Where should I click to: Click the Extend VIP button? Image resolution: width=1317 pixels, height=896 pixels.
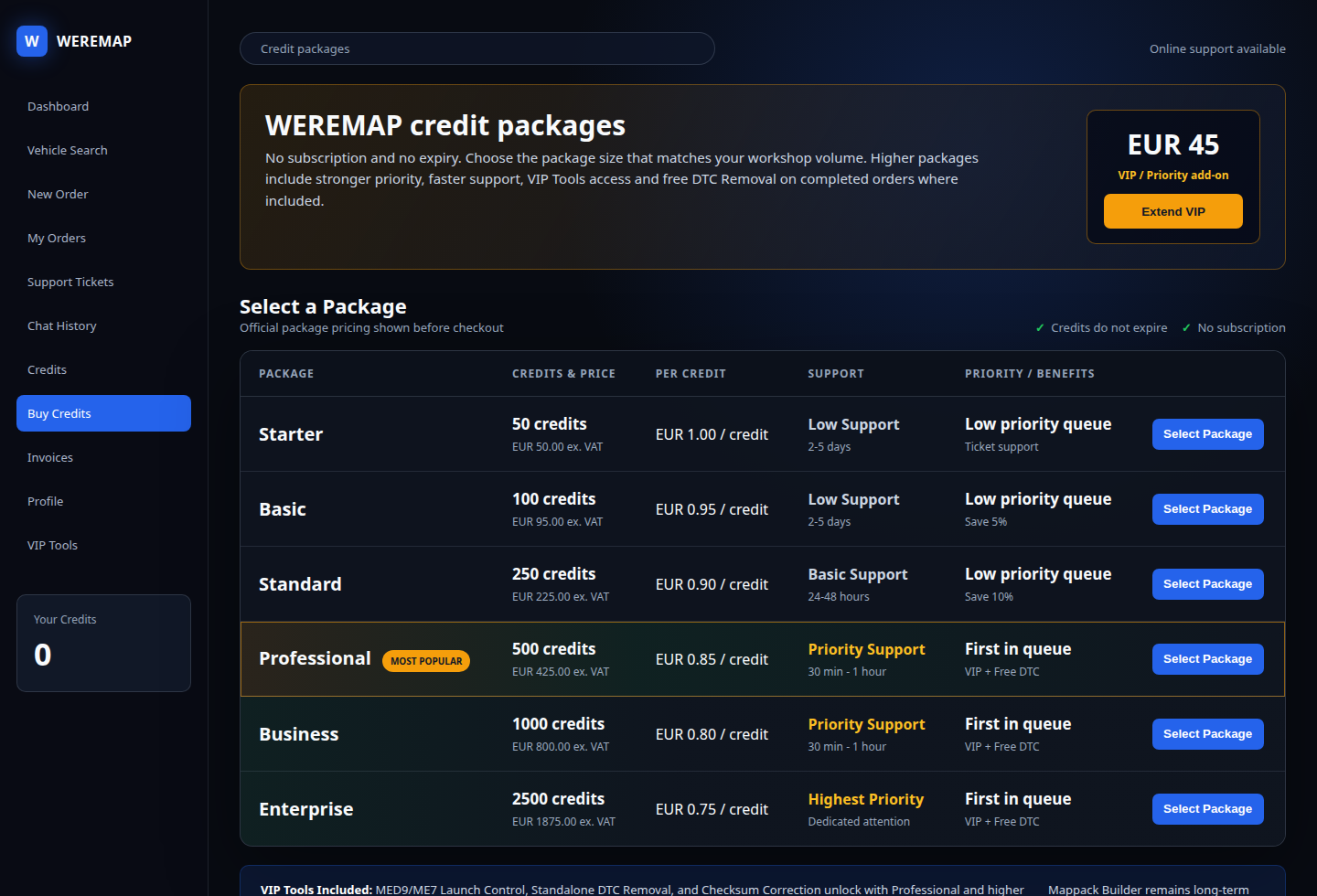click(x=1173, y=211)
